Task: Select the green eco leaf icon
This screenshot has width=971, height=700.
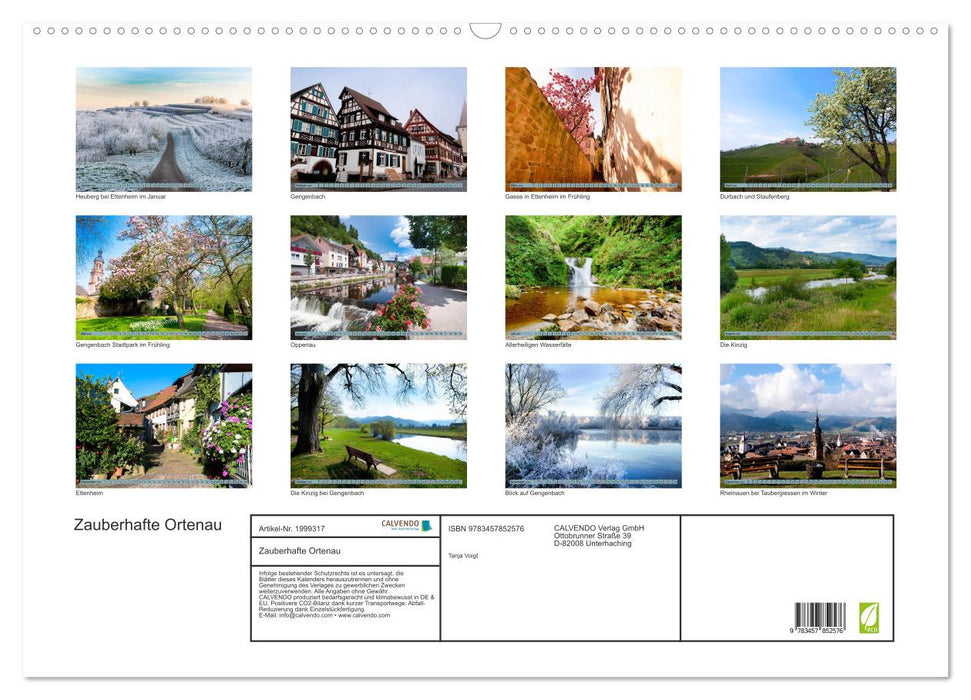Action: pyautogui.click(x=869, y=617)
